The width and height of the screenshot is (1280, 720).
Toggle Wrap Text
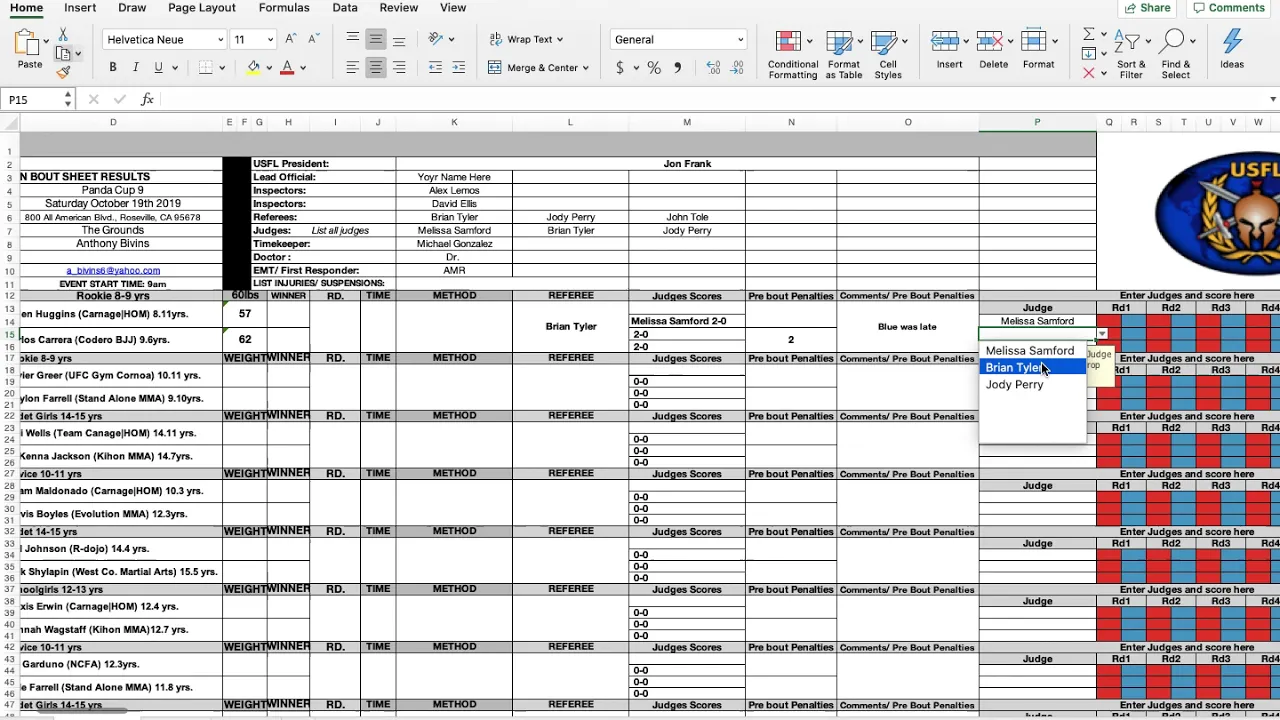[x=525, y=39]
